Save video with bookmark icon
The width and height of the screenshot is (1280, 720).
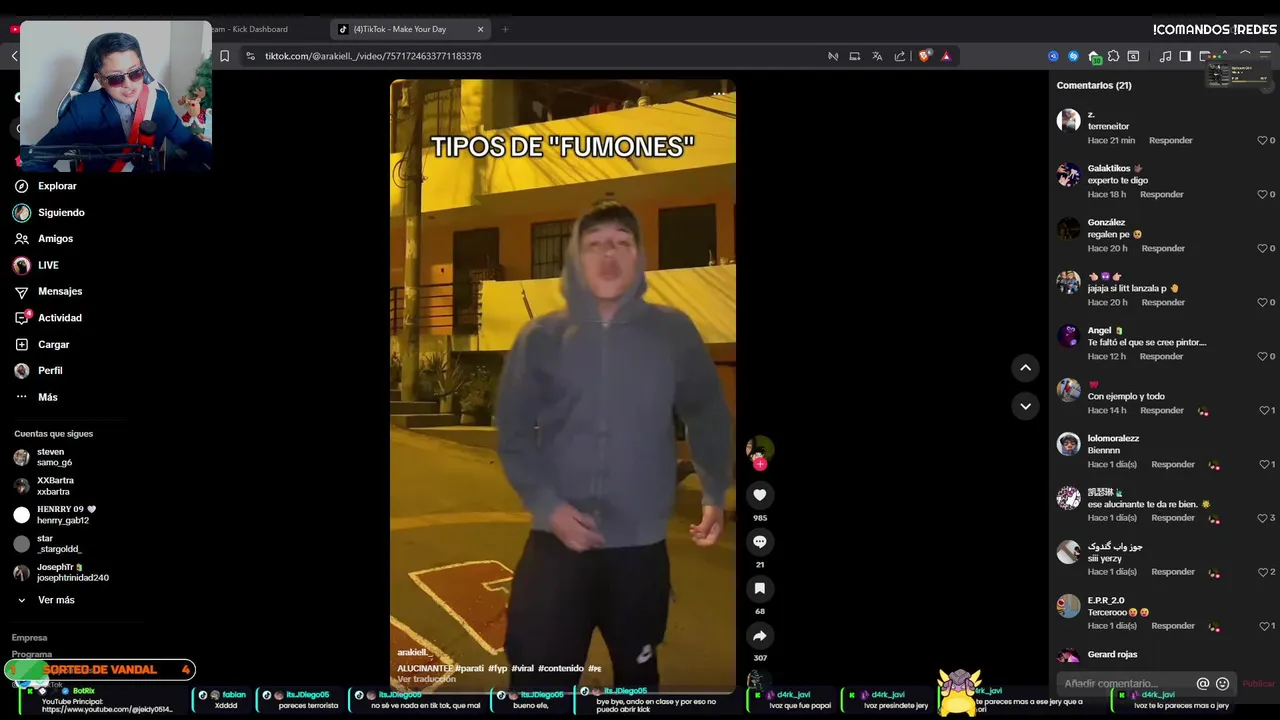click(760, 589)
